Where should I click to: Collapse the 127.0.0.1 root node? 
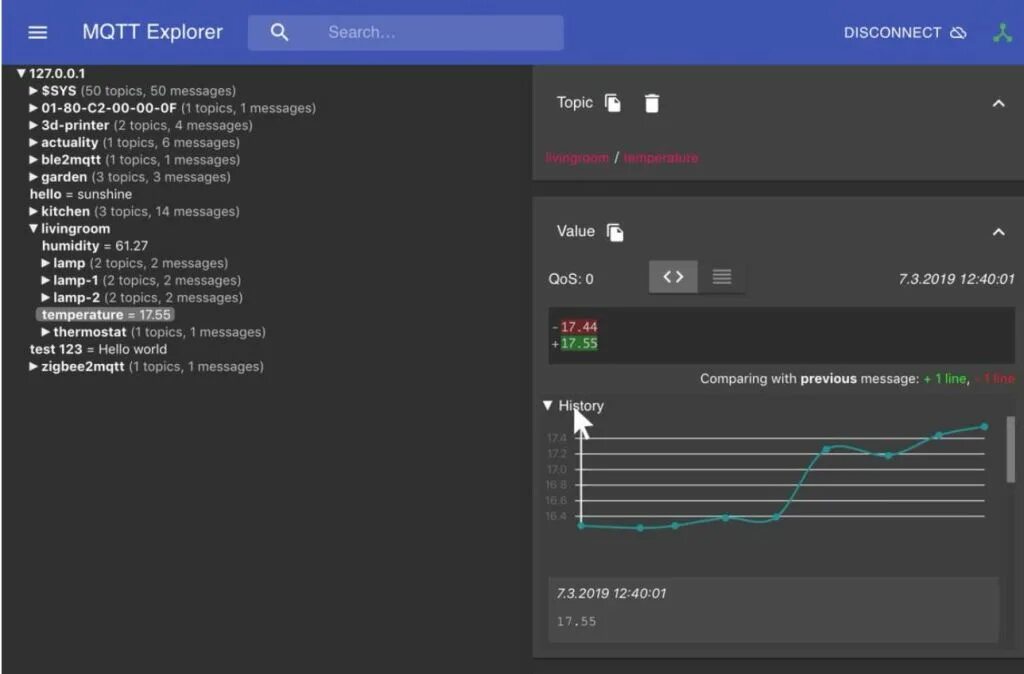[x=21, y=73]
